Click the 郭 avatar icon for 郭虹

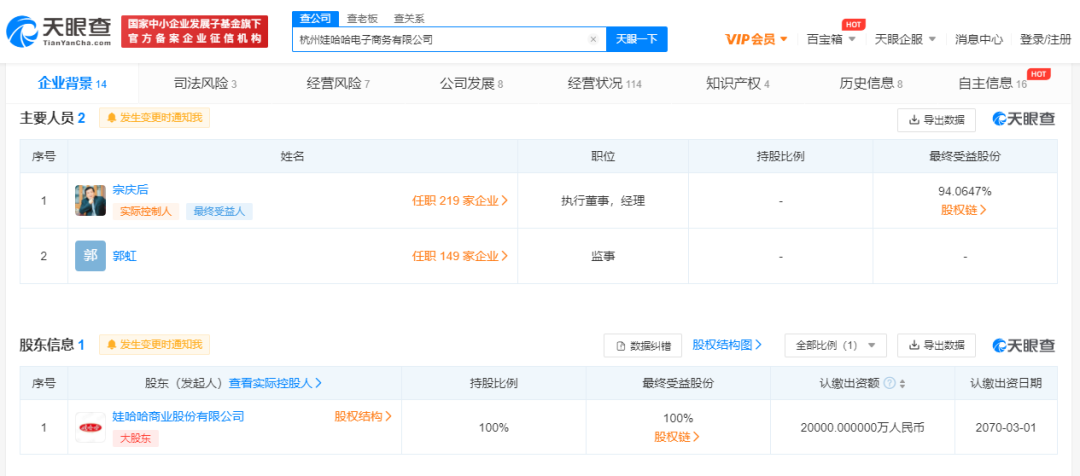tap(90, 256)
